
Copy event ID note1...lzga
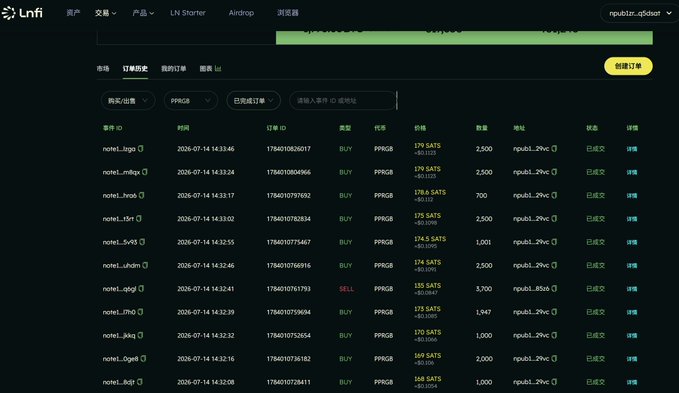(141, 148)
